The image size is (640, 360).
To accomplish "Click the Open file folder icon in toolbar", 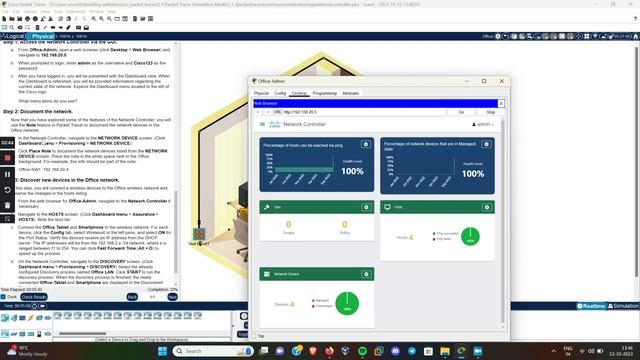I will tap(12, 19).
